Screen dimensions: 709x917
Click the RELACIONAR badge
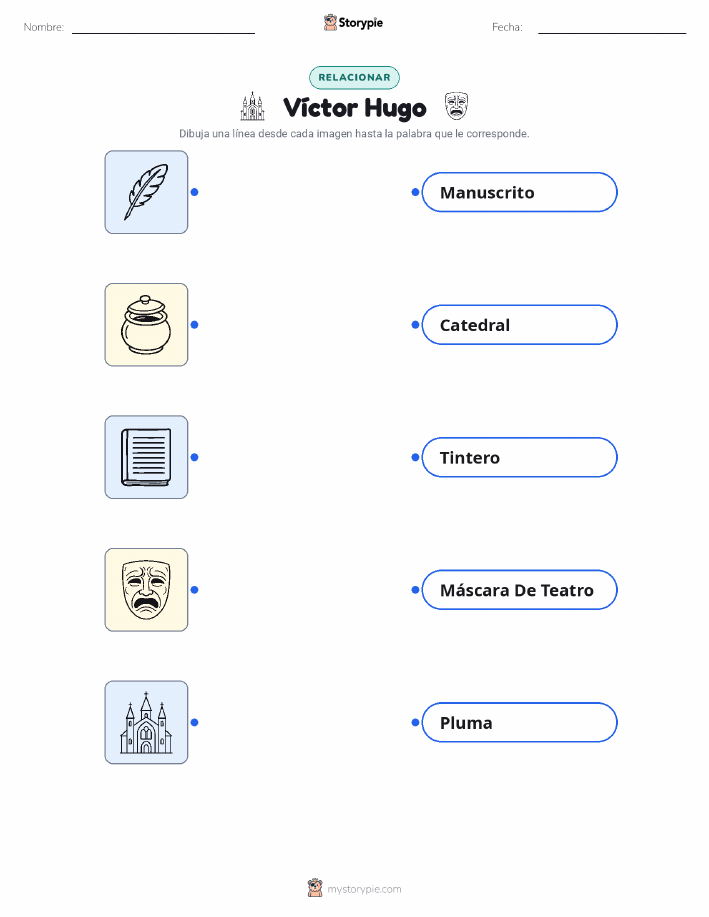[x=354, y=77]
